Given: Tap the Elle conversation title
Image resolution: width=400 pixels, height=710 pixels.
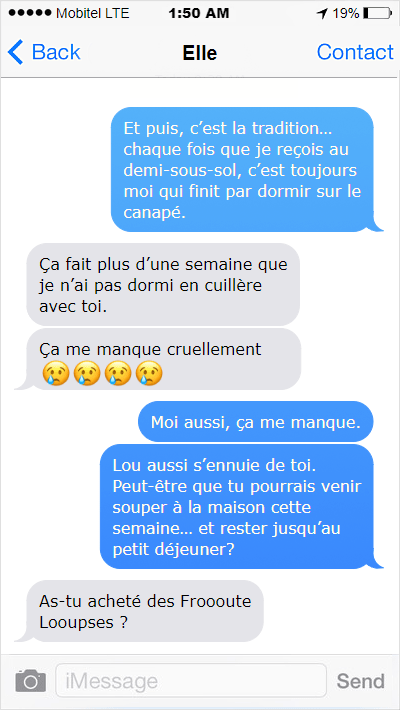Looking at the screenshot, I should [200, 53].
